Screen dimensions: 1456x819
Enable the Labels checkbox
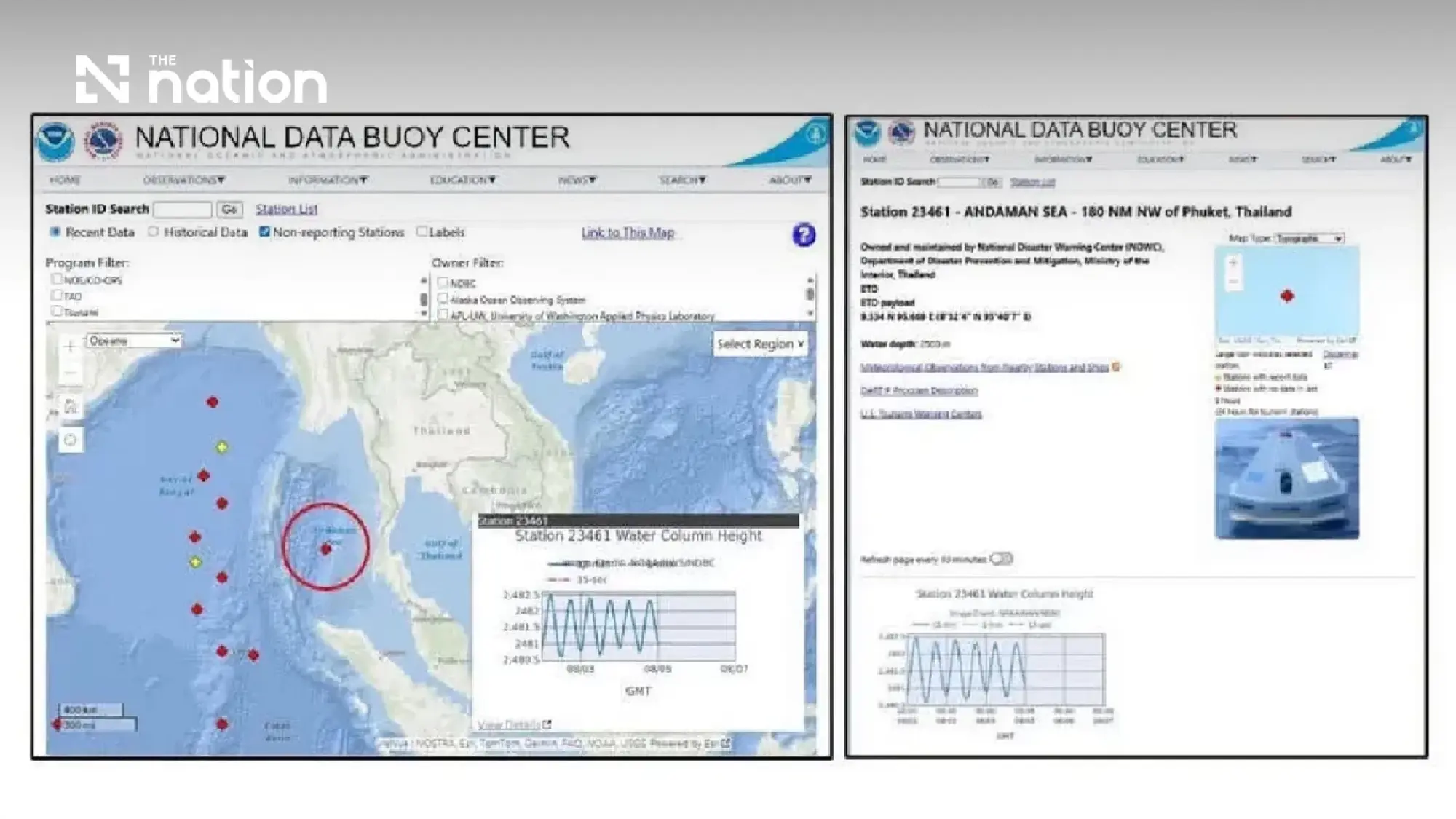[x=422, y=232]
